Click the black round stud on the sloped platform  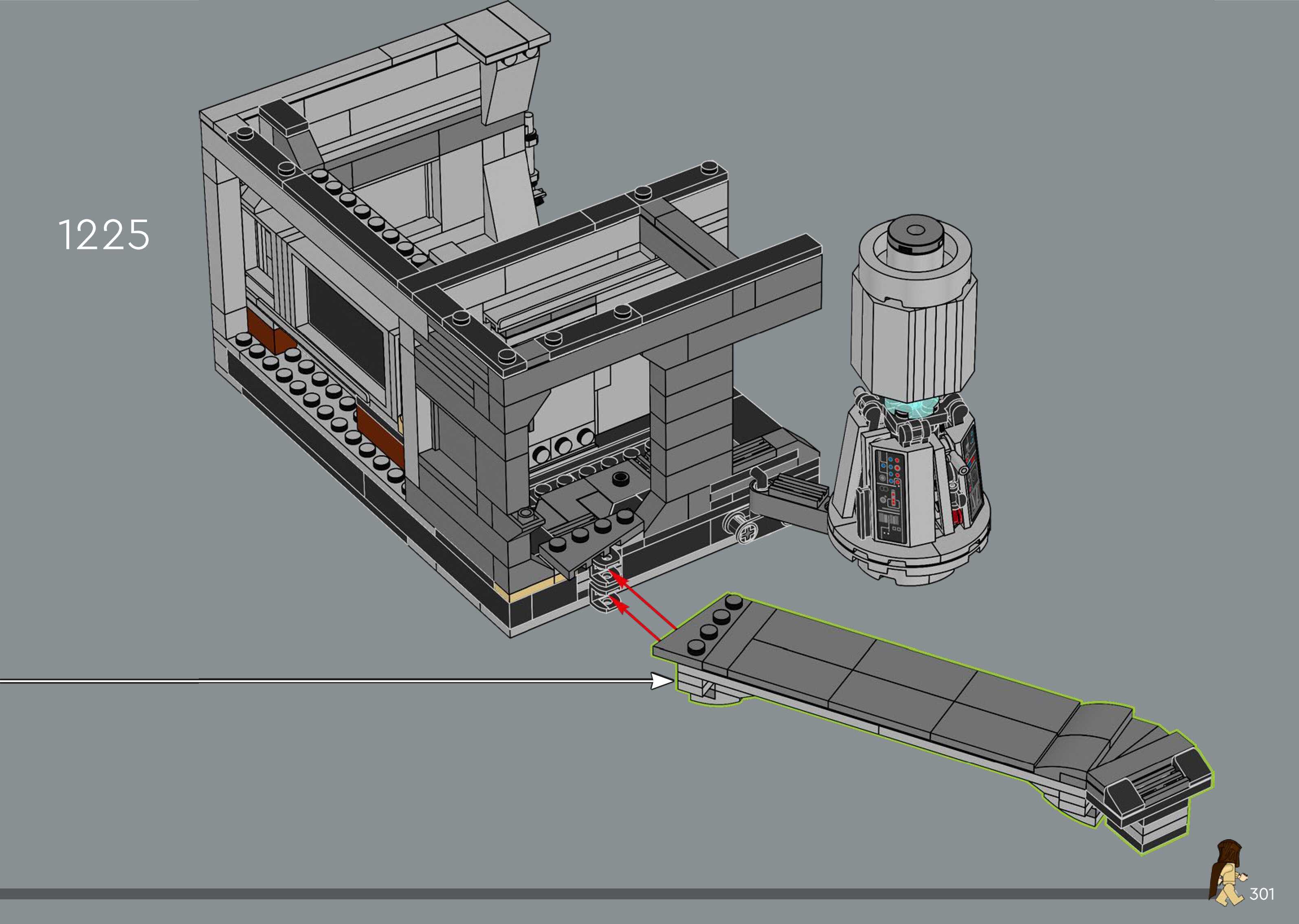pyautogui.click(x=621, y=478)
